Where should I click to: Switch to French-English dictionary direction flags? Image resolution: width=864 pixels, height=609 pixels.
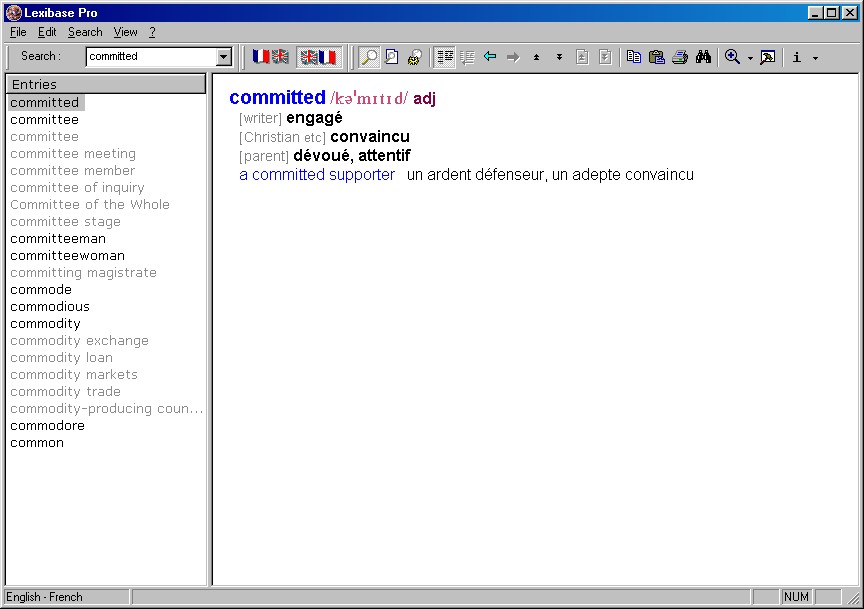coord(270,57)
